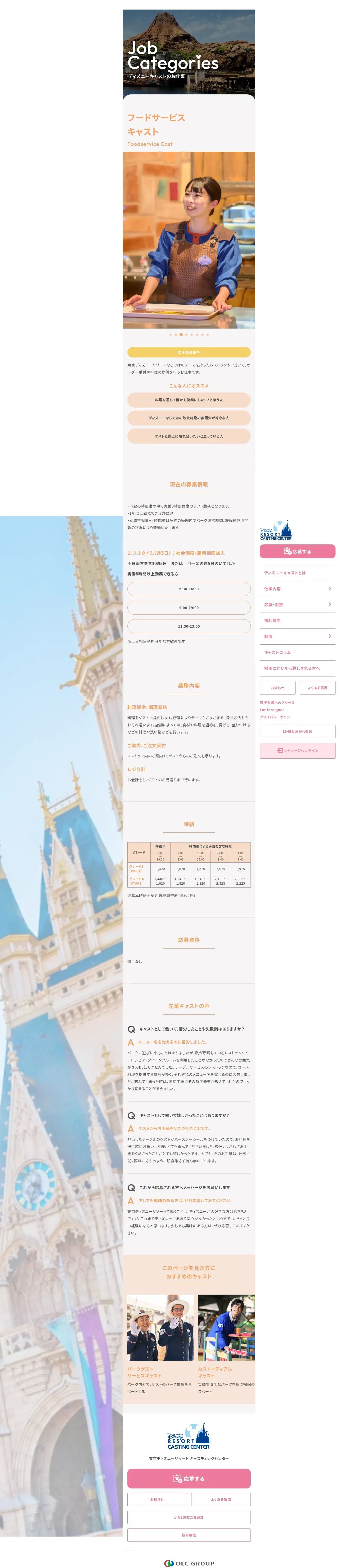The width and height of the screenshot is (340, 1568).
Task: Click ディズニーならではの飲食施設の雰囲気が好きな人 pill
Action: pos(189,418)
